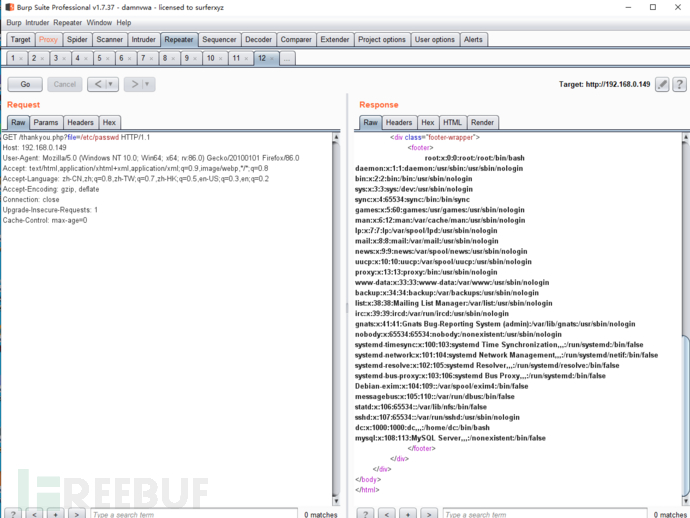Close repeater tab 1 with its x

(21, 59)
